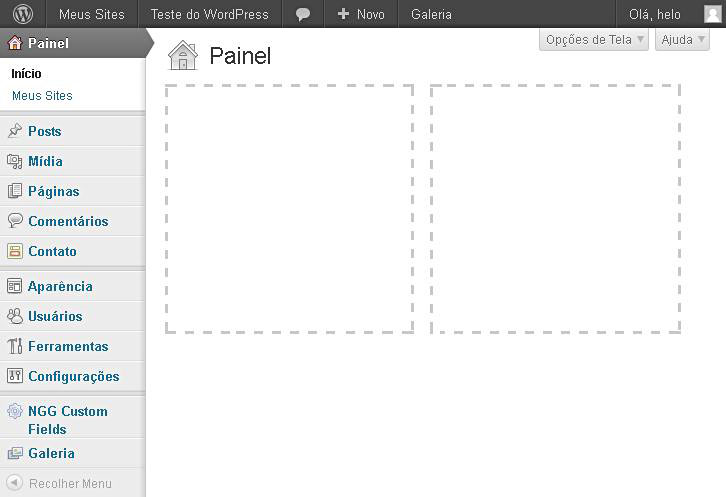
Task: Click the Posts pushpin icon
Action: coord(15,131)
